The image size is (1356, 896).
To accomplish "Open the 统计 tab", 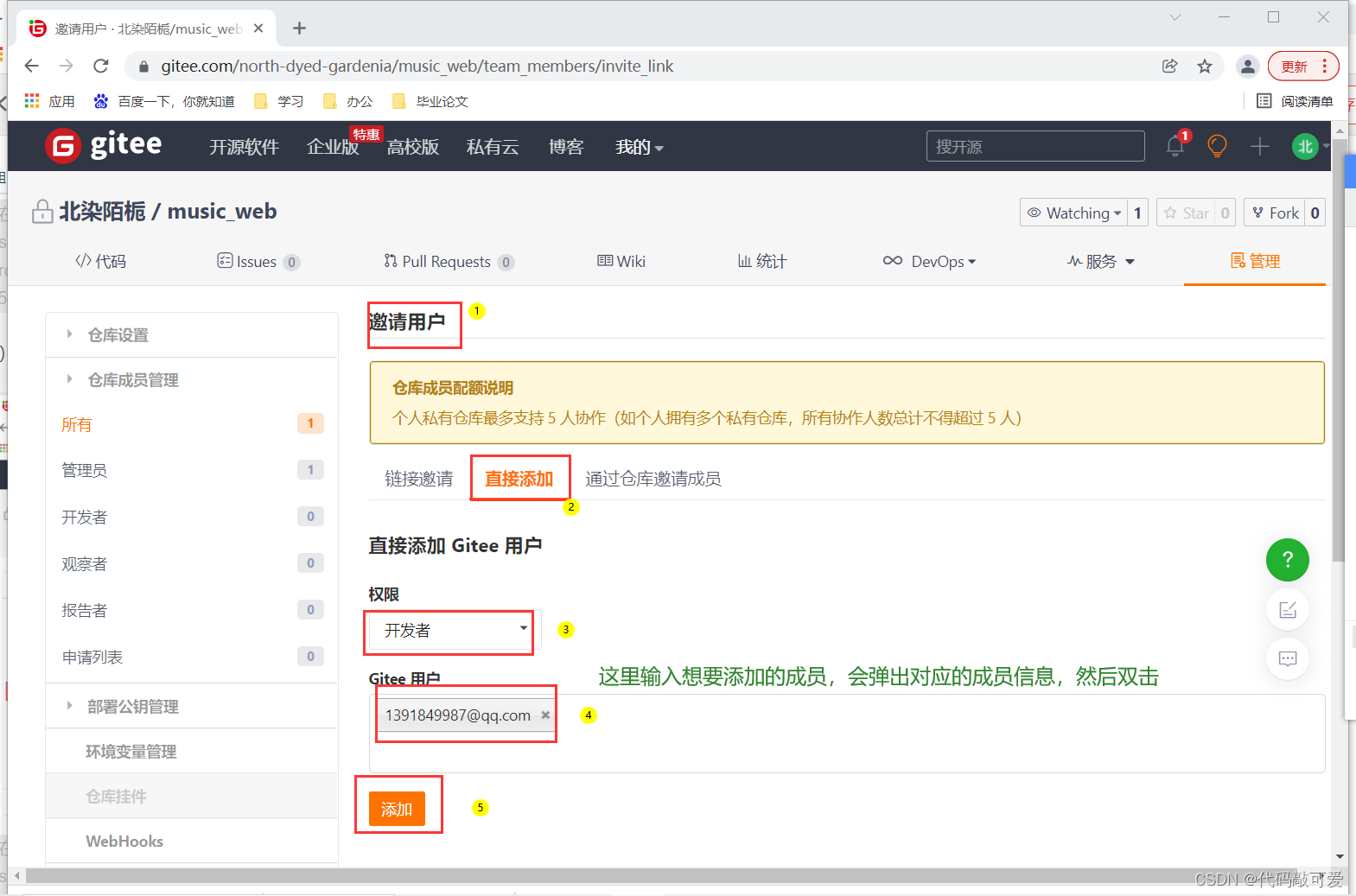I will (761, 261).
